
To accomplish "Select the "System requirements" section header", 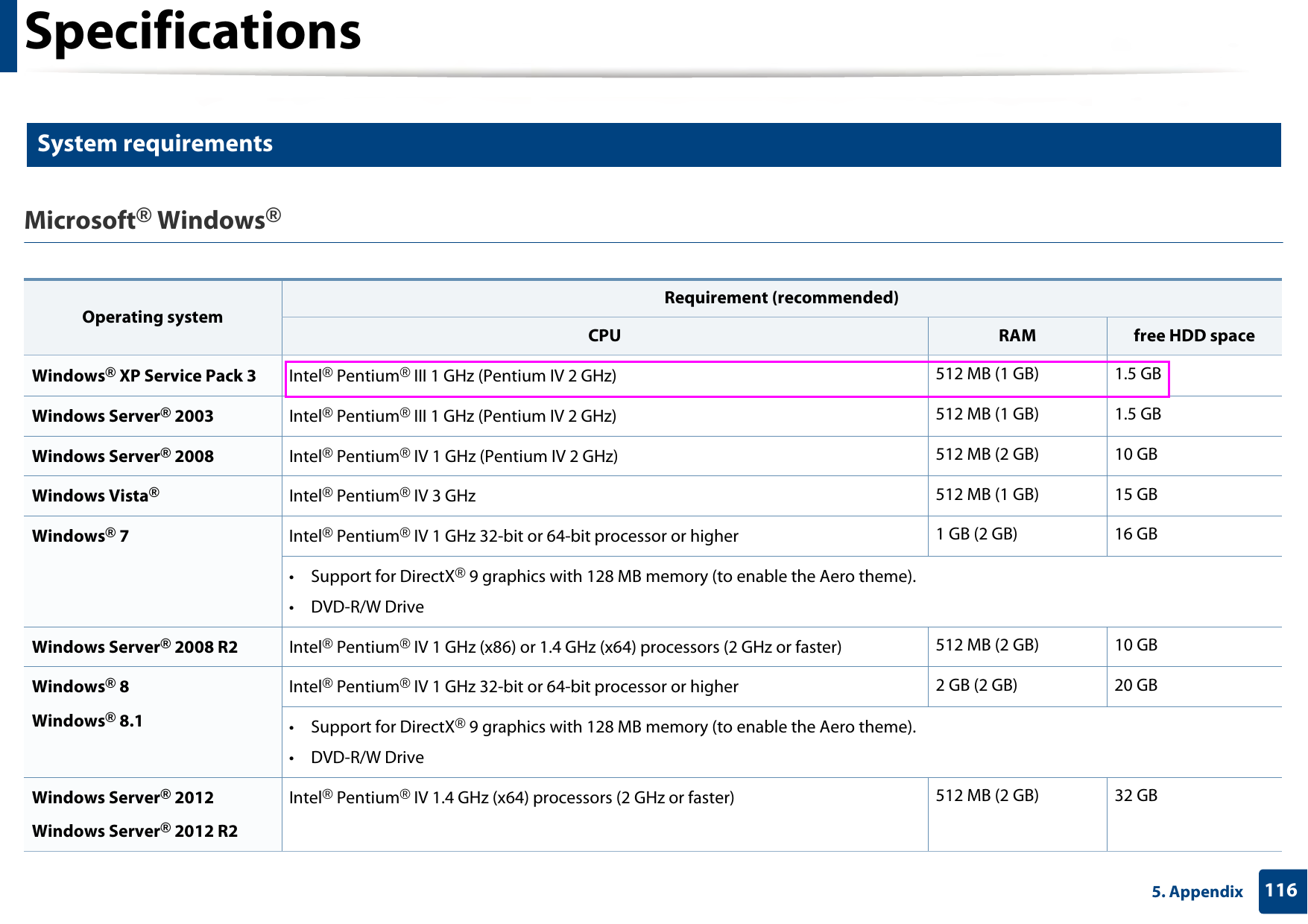I will click(654, 144).
